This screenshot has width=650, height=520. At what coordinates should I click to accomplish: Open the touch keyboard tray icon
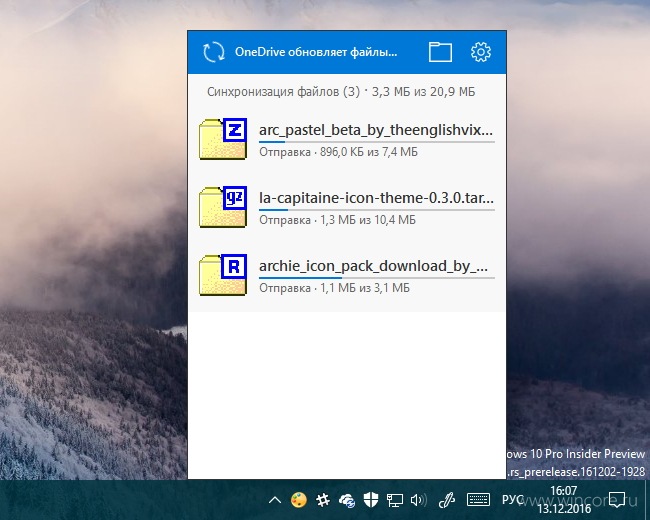(x=478, y=500)
